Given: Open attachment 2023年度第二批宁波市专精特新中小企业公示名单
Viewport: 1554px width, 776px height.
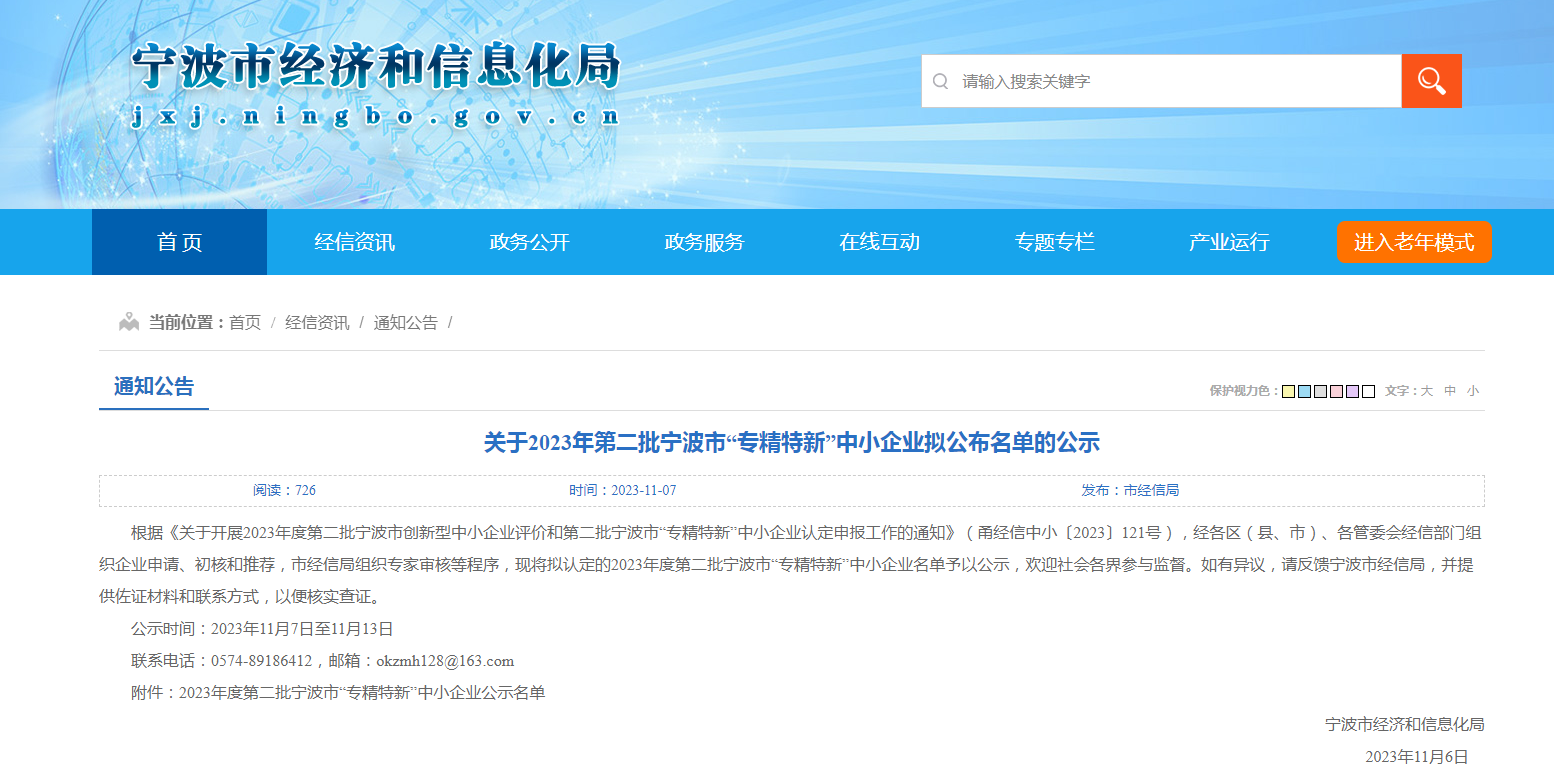Looking at the screenshot, I should point(362,692).
